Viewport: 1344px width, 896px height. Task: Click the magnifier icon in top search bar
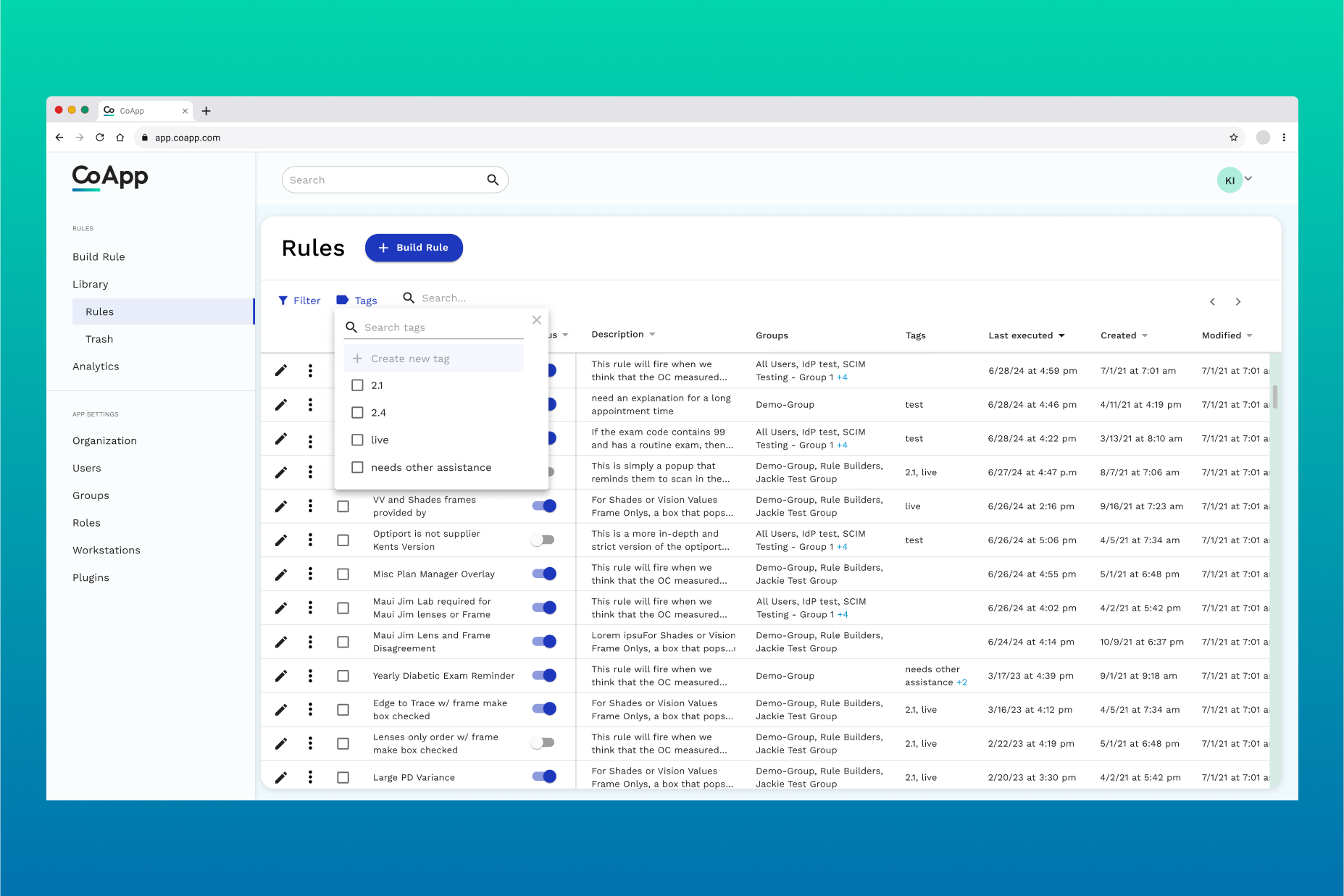[493, 180]
